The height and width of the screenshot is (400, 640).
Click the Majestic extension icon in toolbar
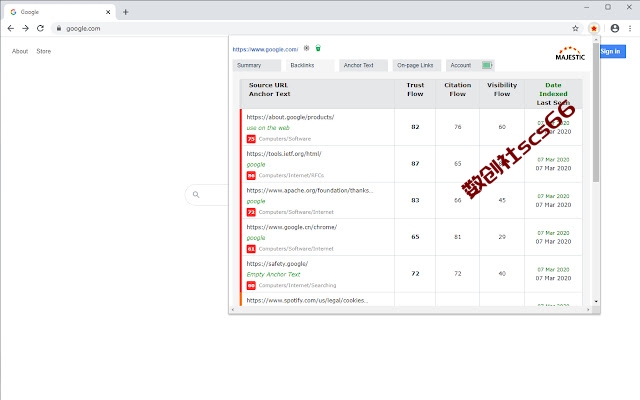[593, 28]
